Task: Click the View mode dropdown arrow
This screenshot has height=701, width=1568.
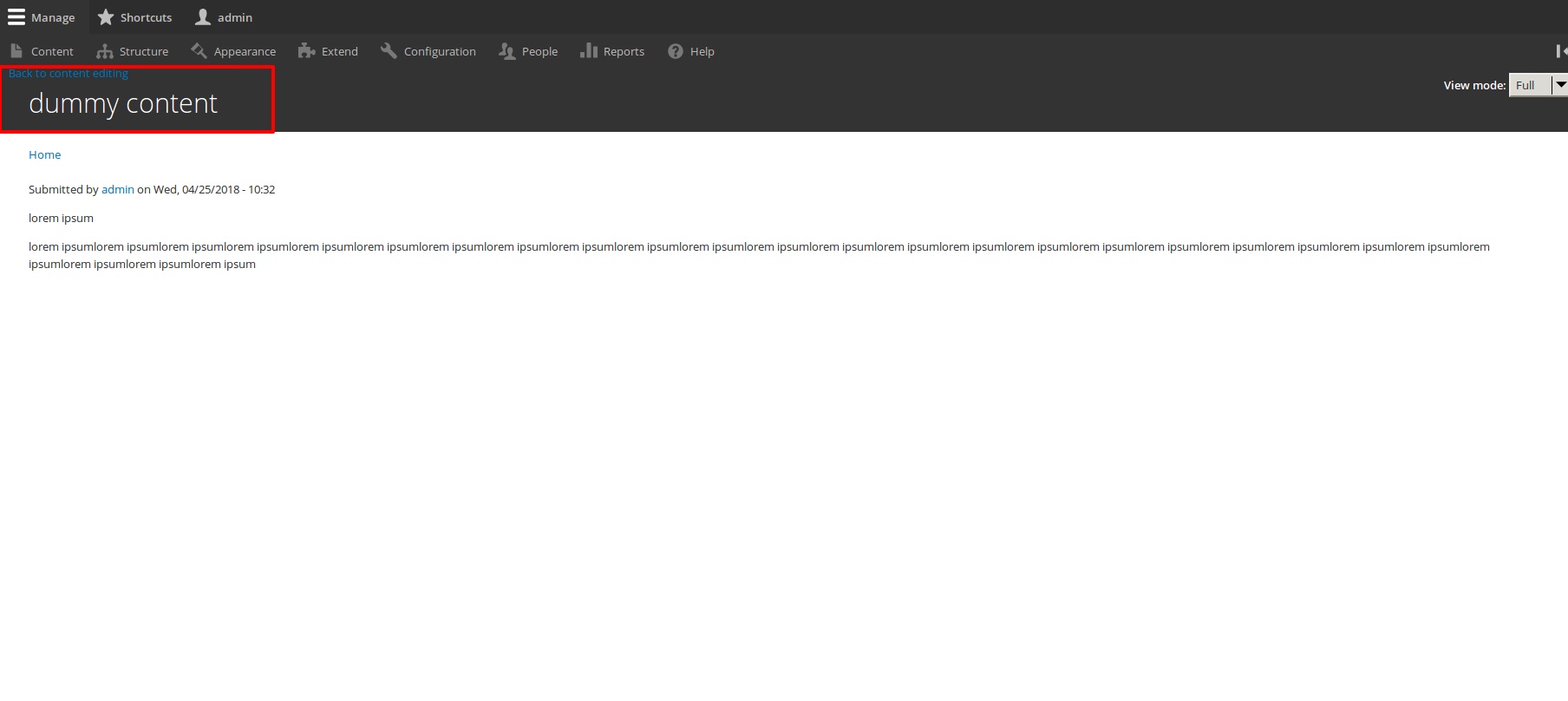Action: (1560, 85)
